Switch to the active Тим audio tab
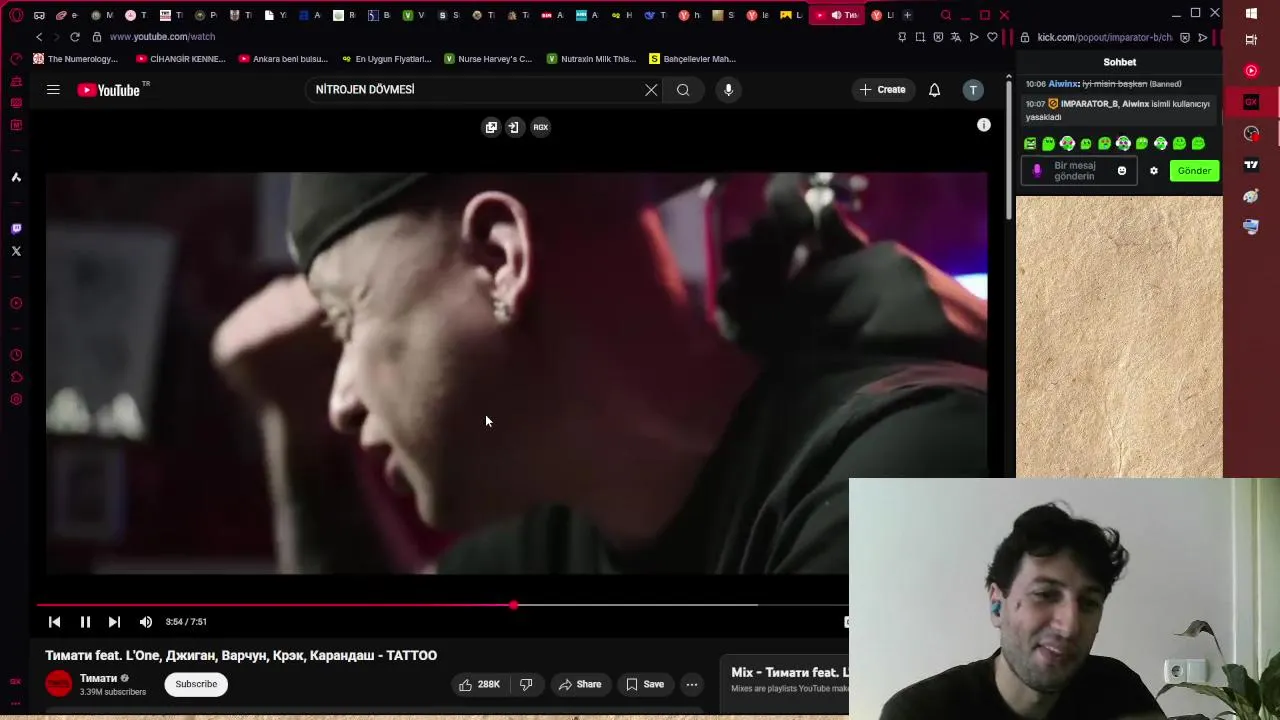This screenshot has height=720, width=1280. 837,15
